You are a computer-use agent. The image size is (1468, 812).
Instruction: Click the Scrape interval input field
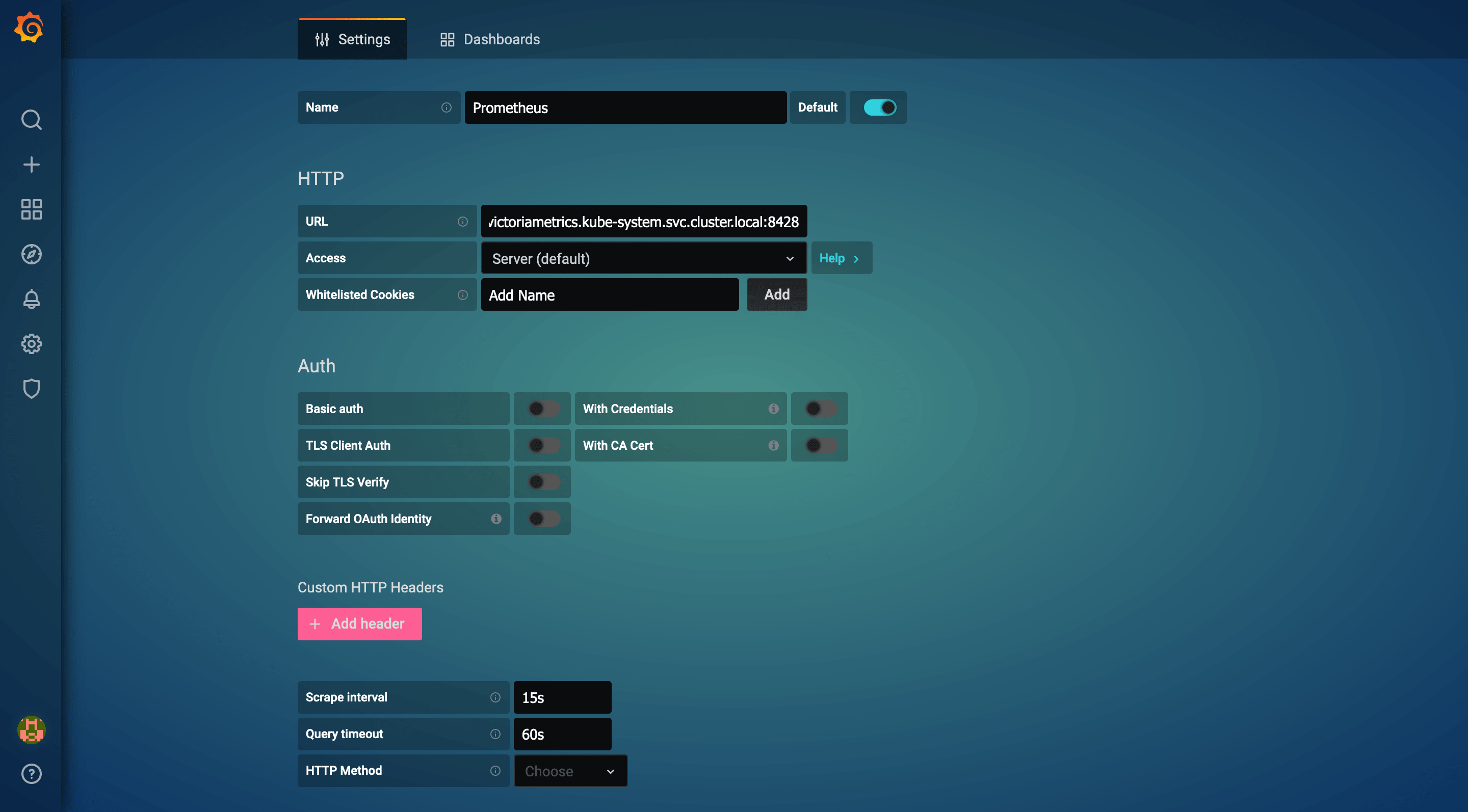point(562,697)
